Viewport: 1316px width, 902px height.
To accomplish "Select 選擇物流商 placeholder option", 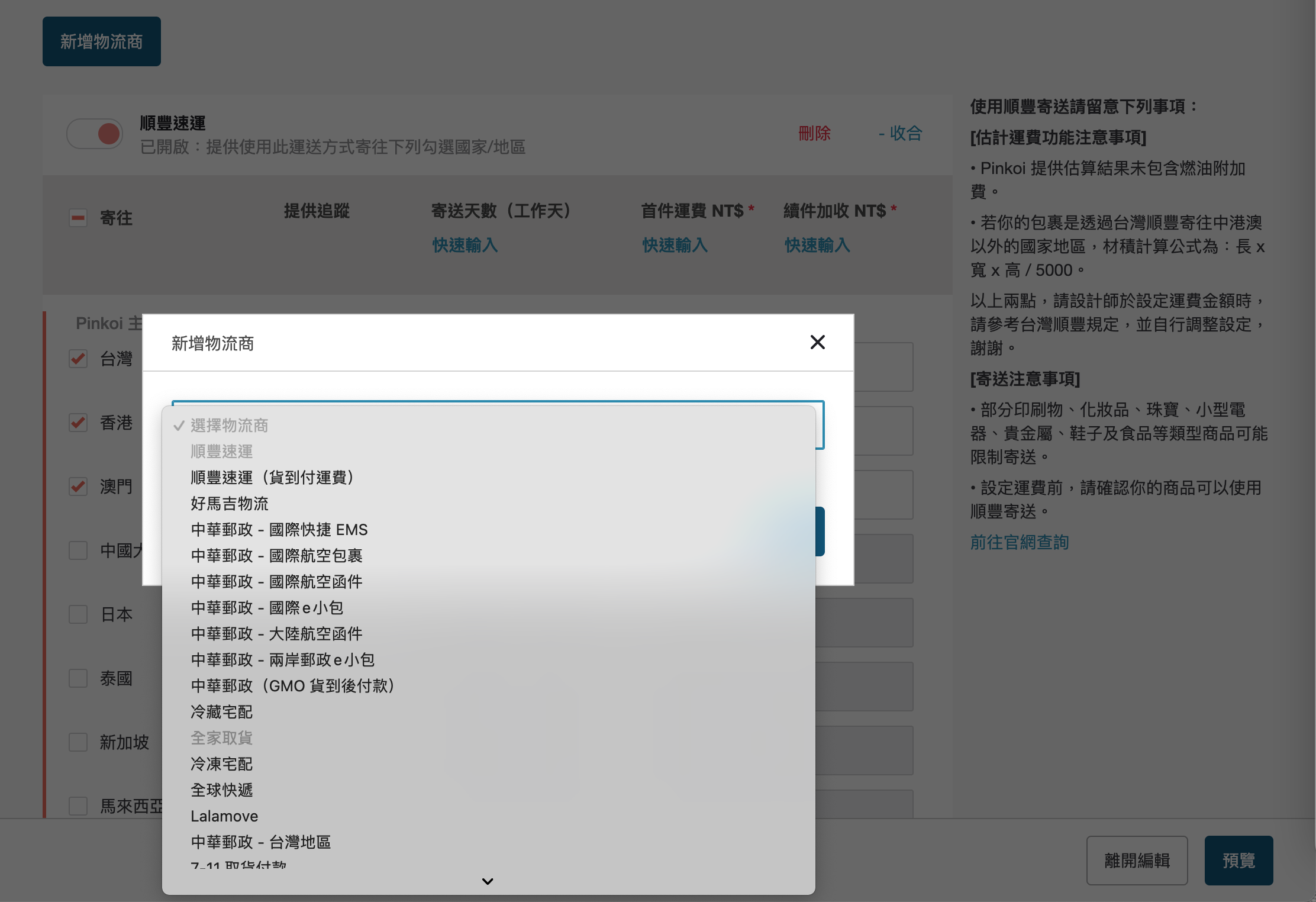I will (489, 426).
